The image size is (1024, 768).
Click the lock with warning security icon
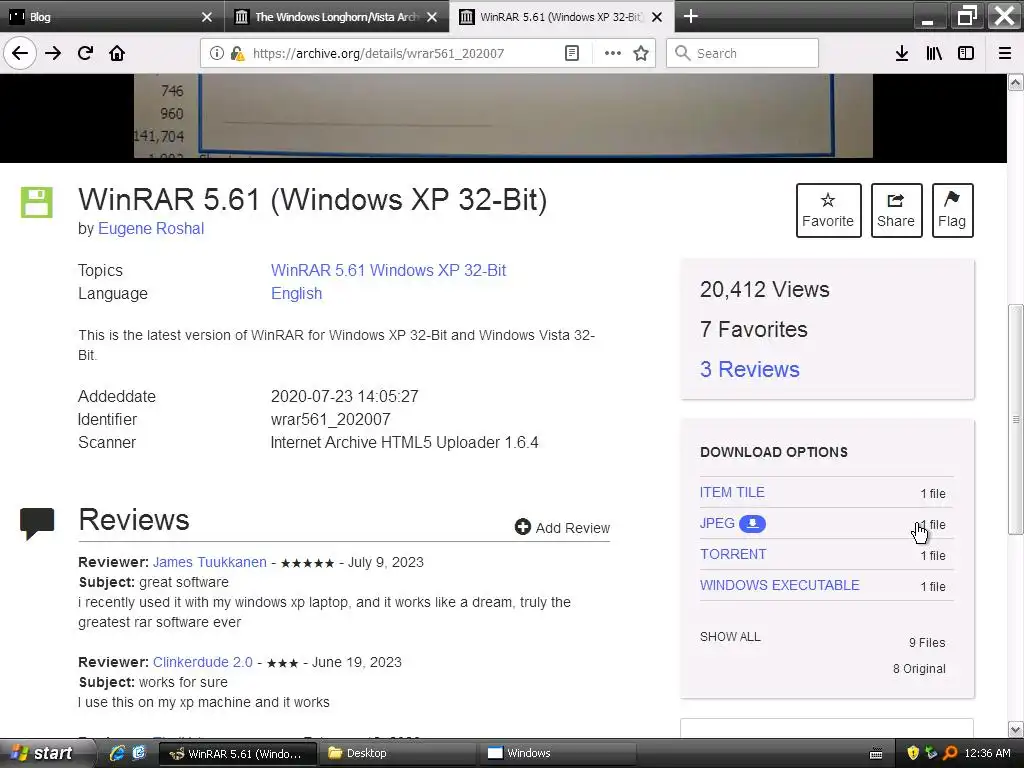(x=238, y=53)
